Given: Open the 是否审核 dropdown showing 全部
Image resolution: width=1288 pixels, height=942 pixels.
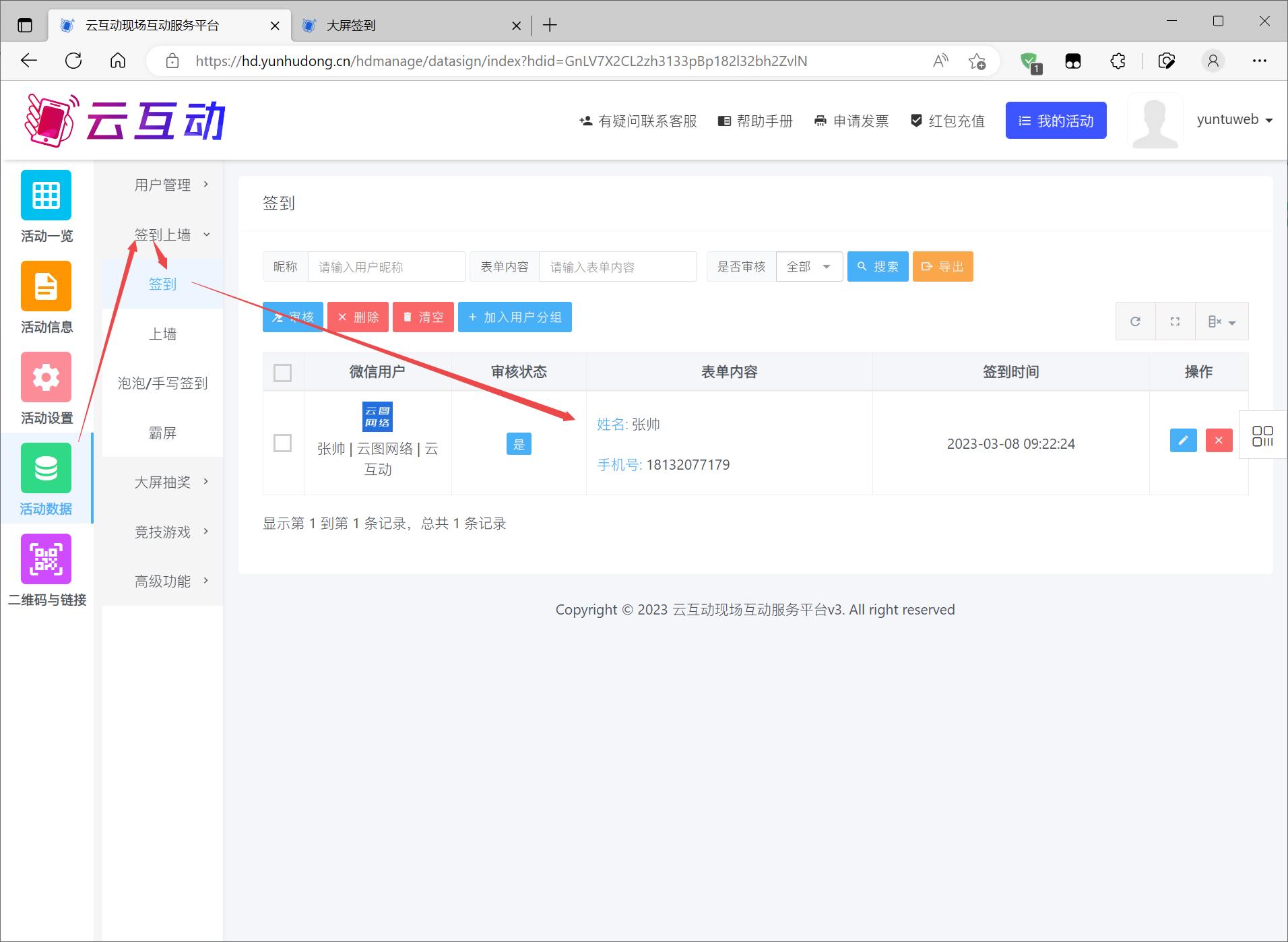Looking at the screenshot, I should pyautogui.click(x=808, y=267).
